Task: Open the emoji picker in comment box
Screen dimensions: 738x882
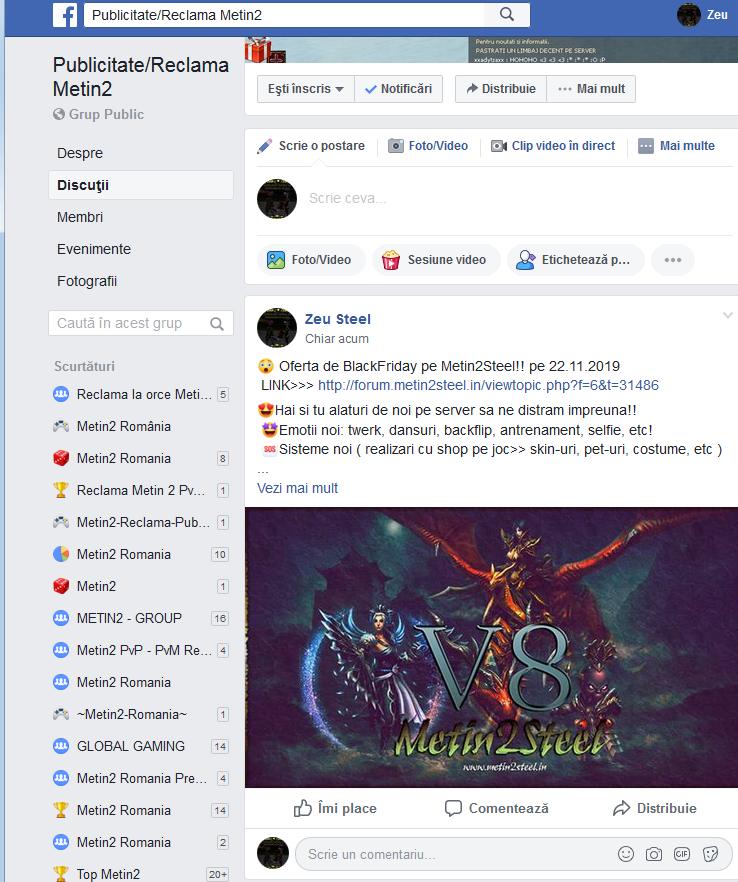Action: pos(626,854)
